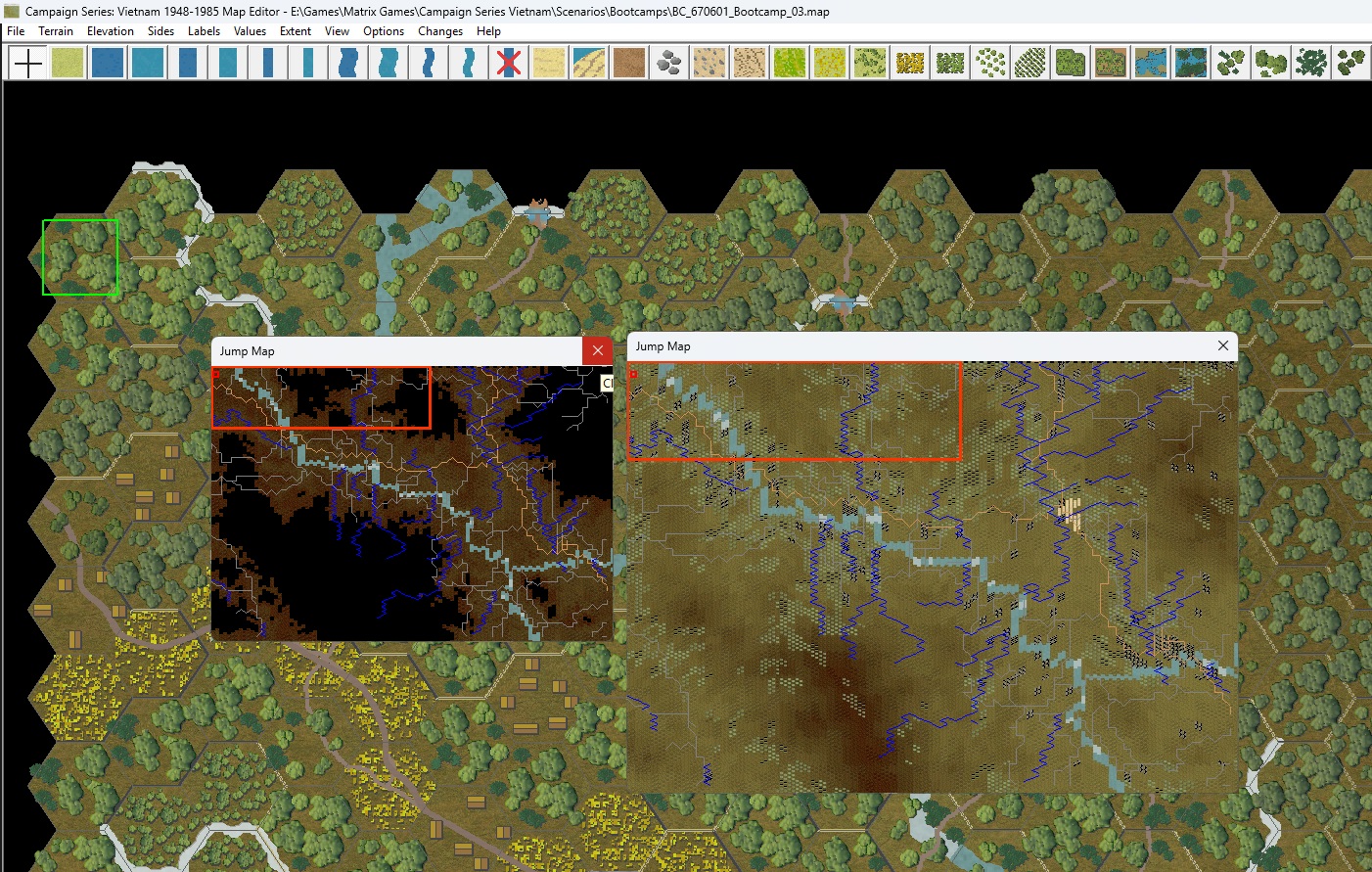
Task: Choose the dark blue narrow straight stream tile
Action: point(268,63)
